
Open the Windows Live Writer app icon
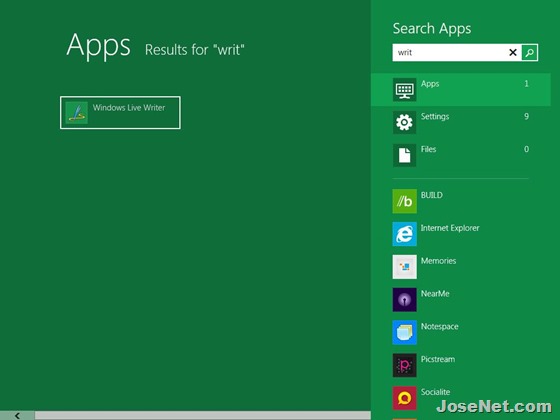76,112
